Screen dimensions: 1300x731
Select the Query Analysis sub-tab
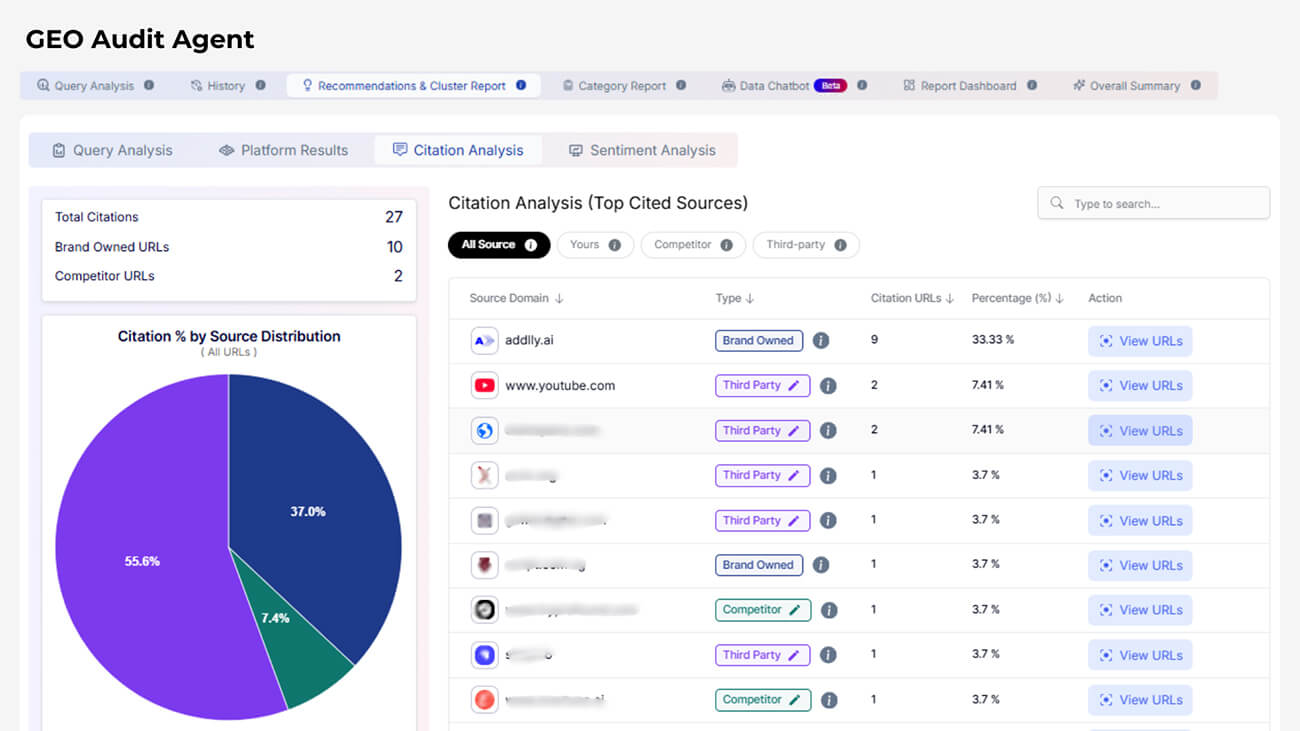112,150
